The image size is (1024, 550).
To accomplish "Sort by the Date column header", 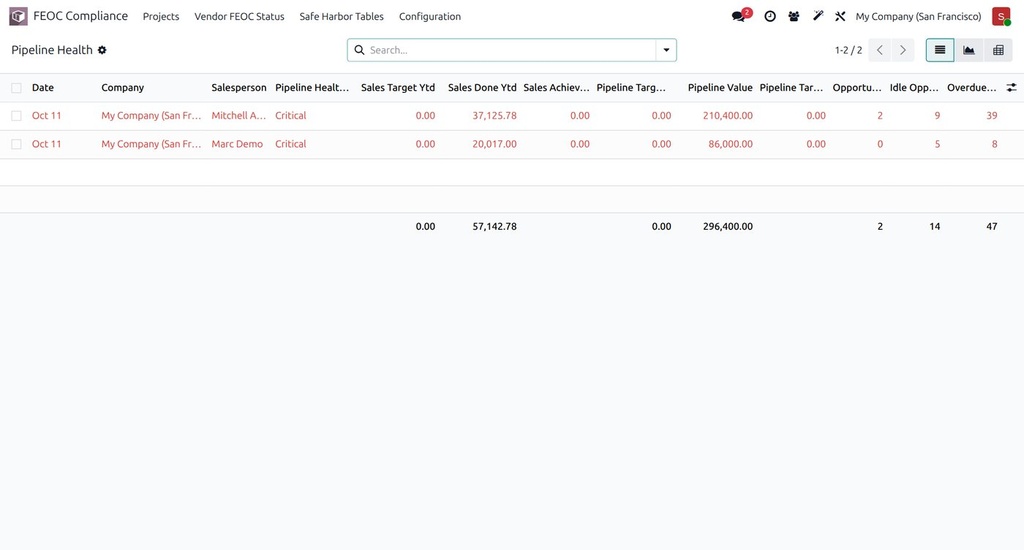I will coord(43,88).
